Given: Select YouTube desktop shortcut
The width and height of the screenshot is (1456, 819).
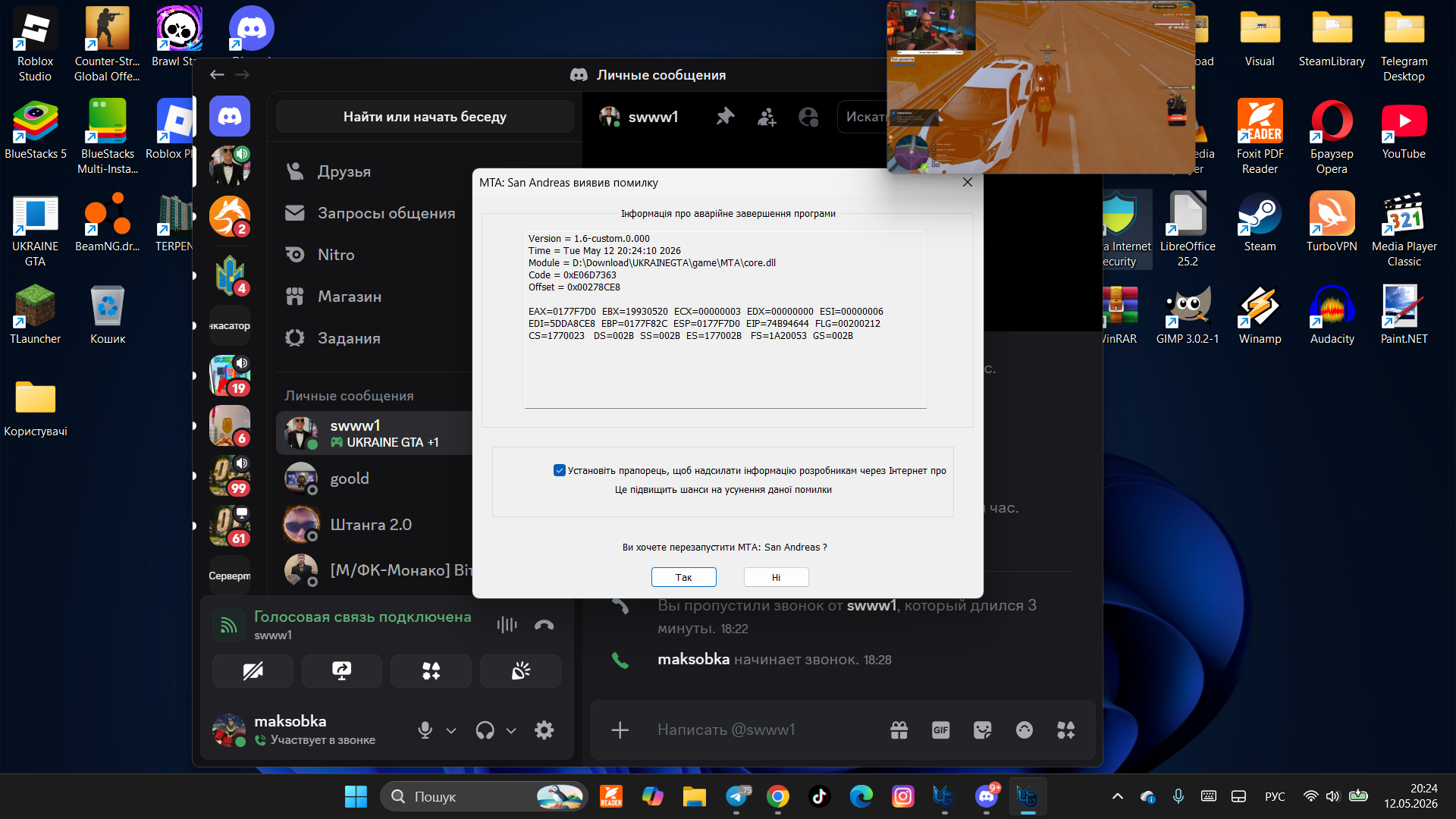Looking at the screenshot, I should 1404,130.
